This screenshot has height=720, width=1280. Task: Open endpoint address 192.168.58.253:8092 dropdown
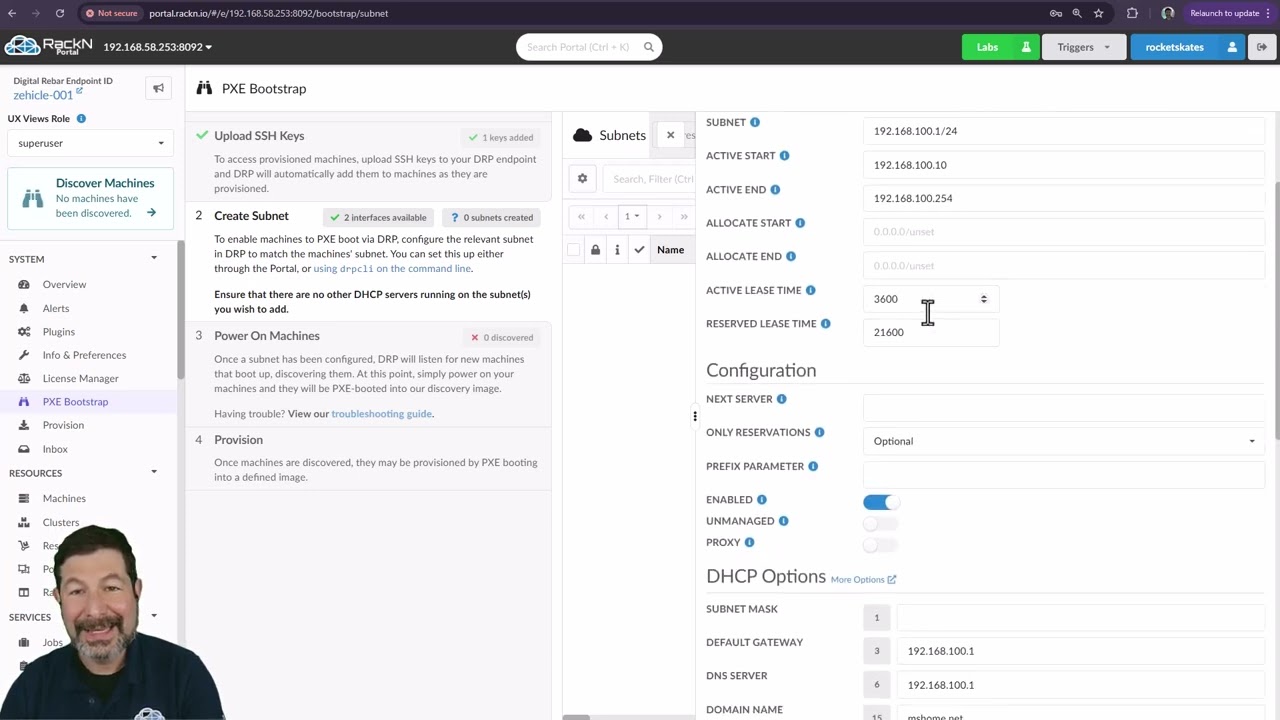[157, 47]
